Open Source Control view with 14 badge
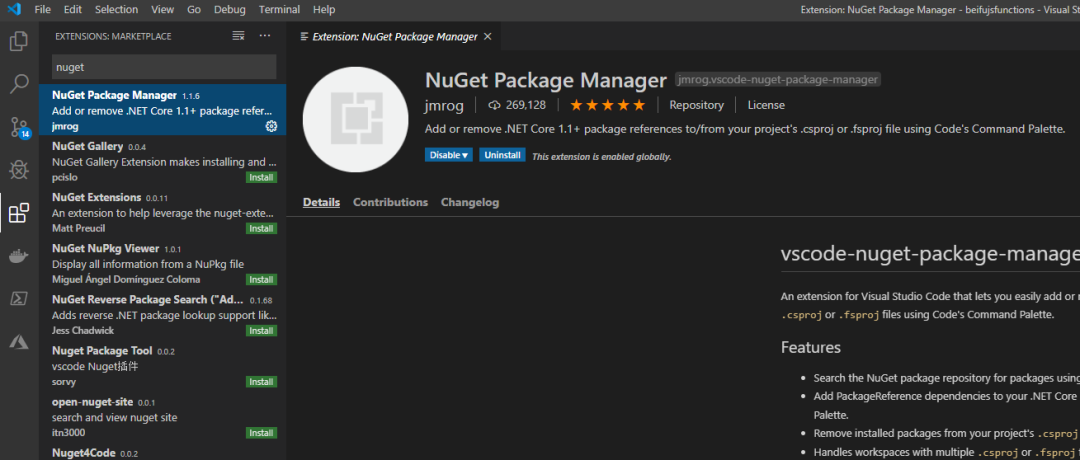1080x460 pixels. pyautogui.click(x=18, y=127)
